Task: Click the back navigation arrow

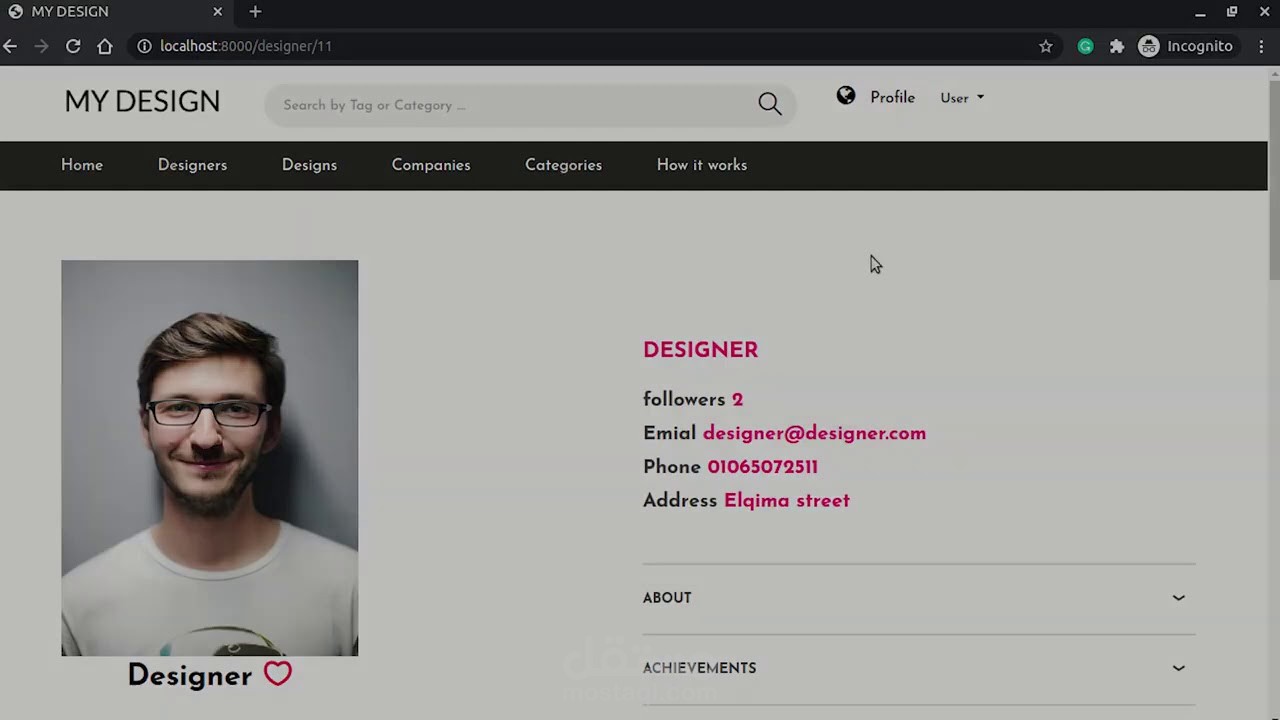Action: point(10,46)
